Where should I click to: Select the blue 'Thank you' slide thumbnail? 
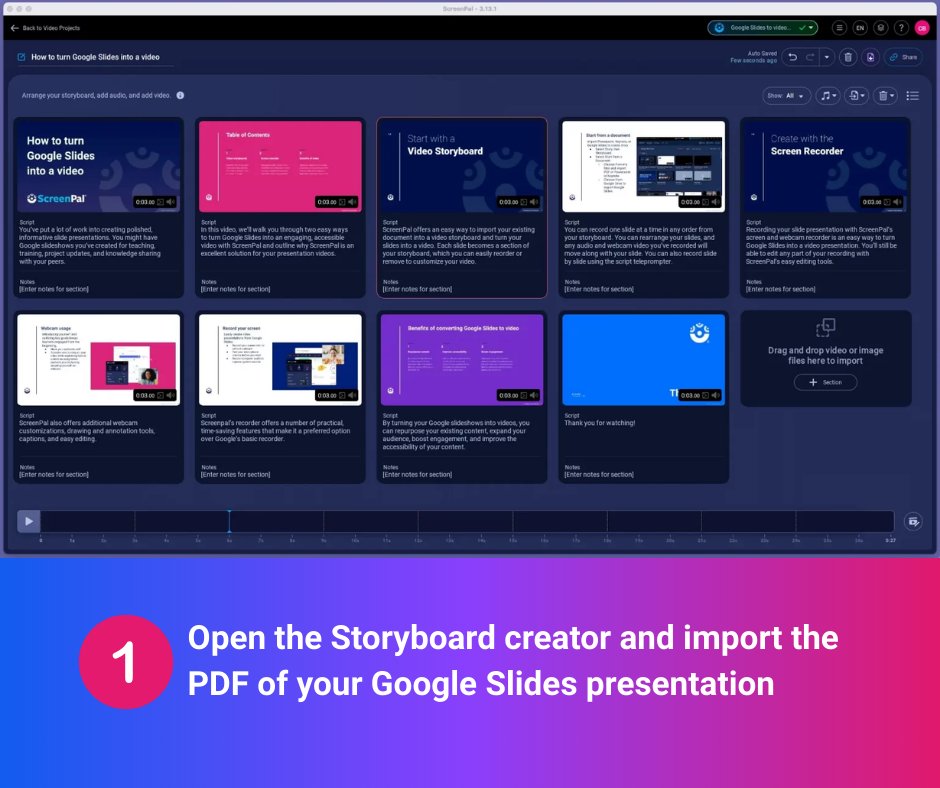point(643,360)
